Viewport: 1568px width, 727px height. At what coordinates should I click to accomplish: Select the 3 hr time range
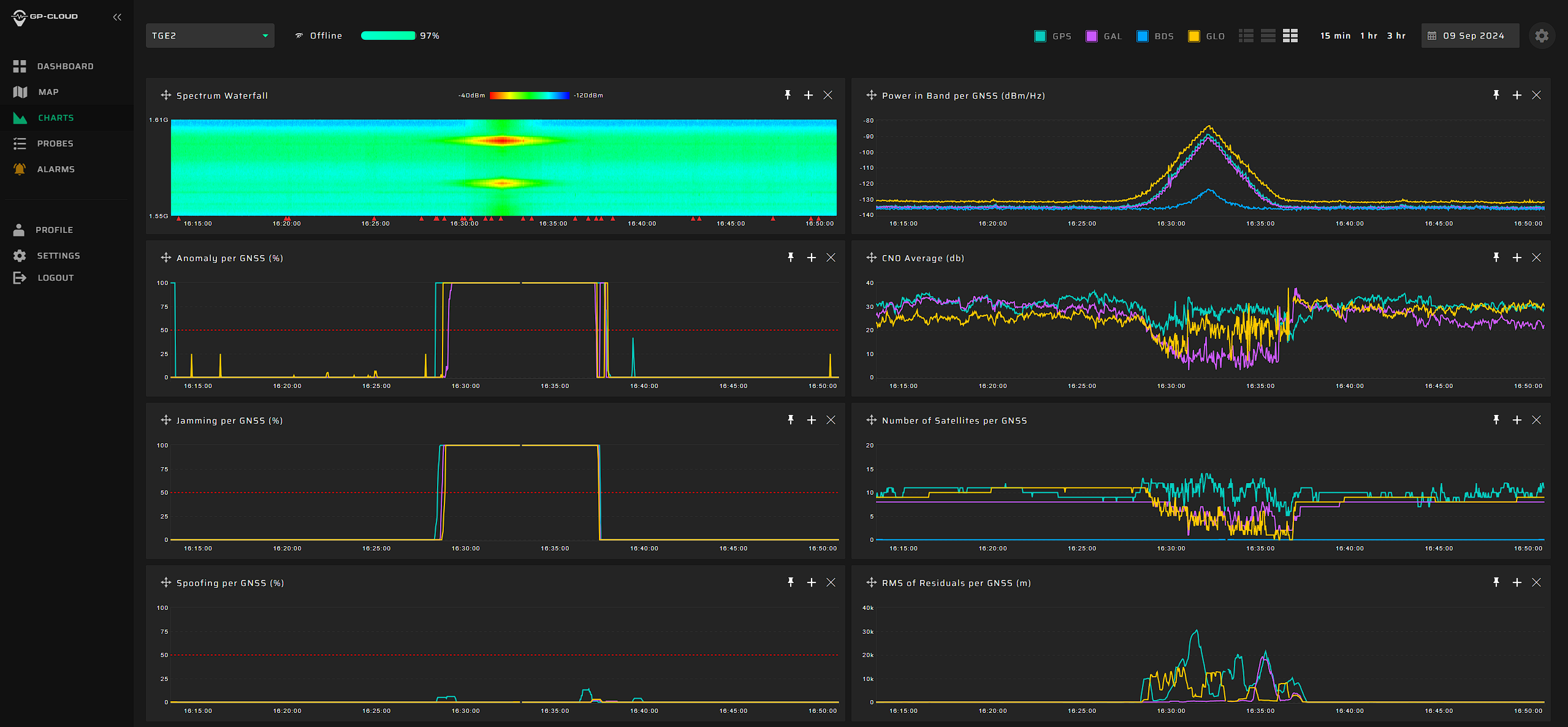[1396, 35]
